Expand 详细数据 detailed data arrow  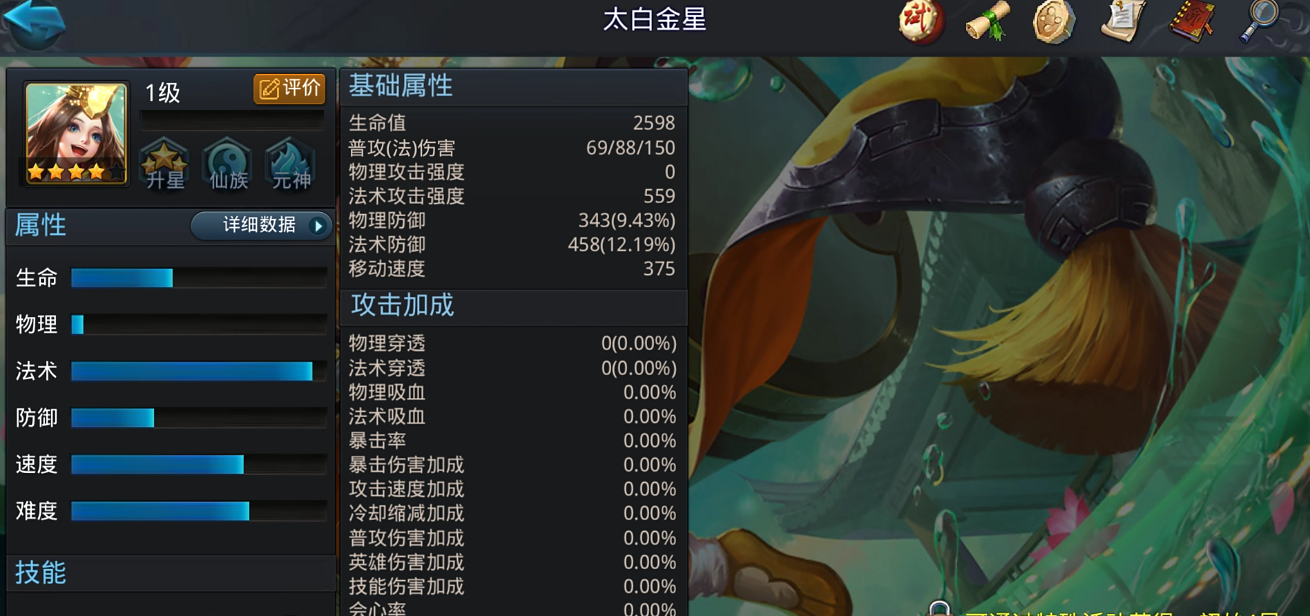click(x=261, y=226)
